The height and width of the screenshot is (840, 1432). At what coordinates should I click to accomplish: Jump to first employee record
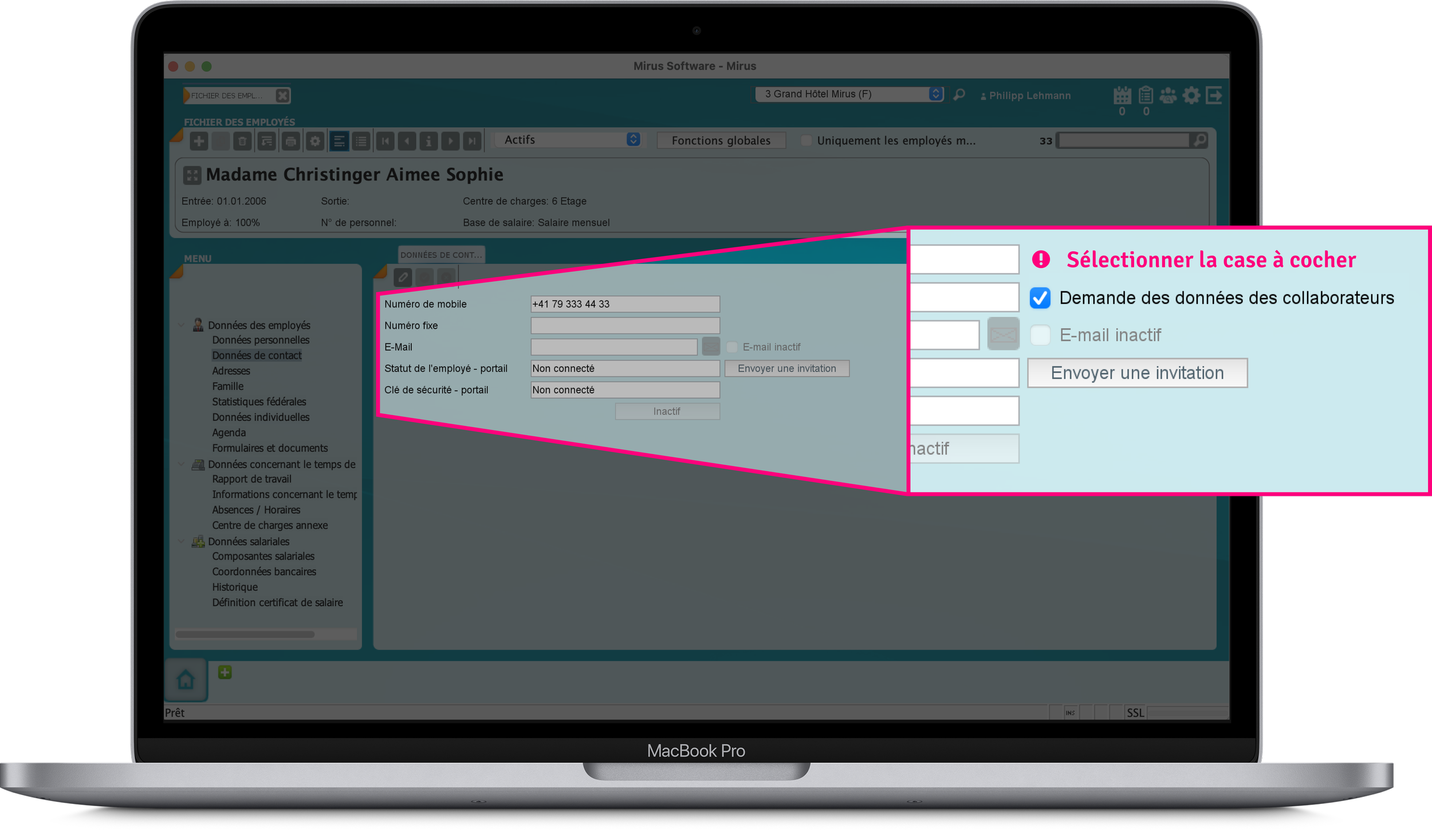click(x=385, y=141)
